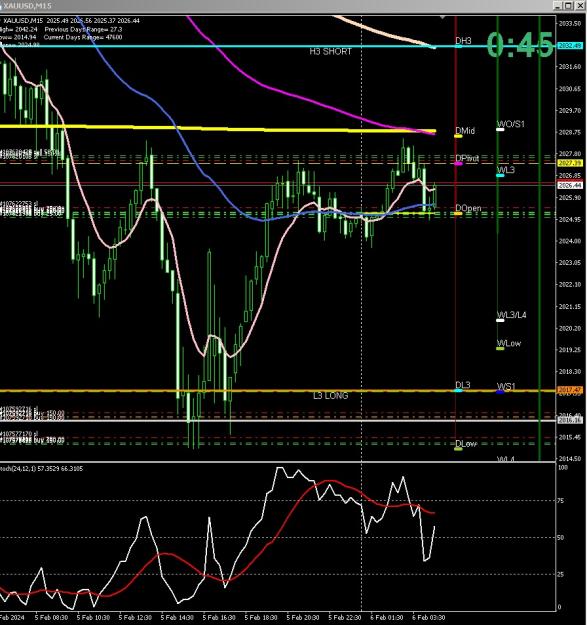Viewport: 587px width, 625px height.
Task: Click the WO/S1 white weekly marker
Action: 500,130
